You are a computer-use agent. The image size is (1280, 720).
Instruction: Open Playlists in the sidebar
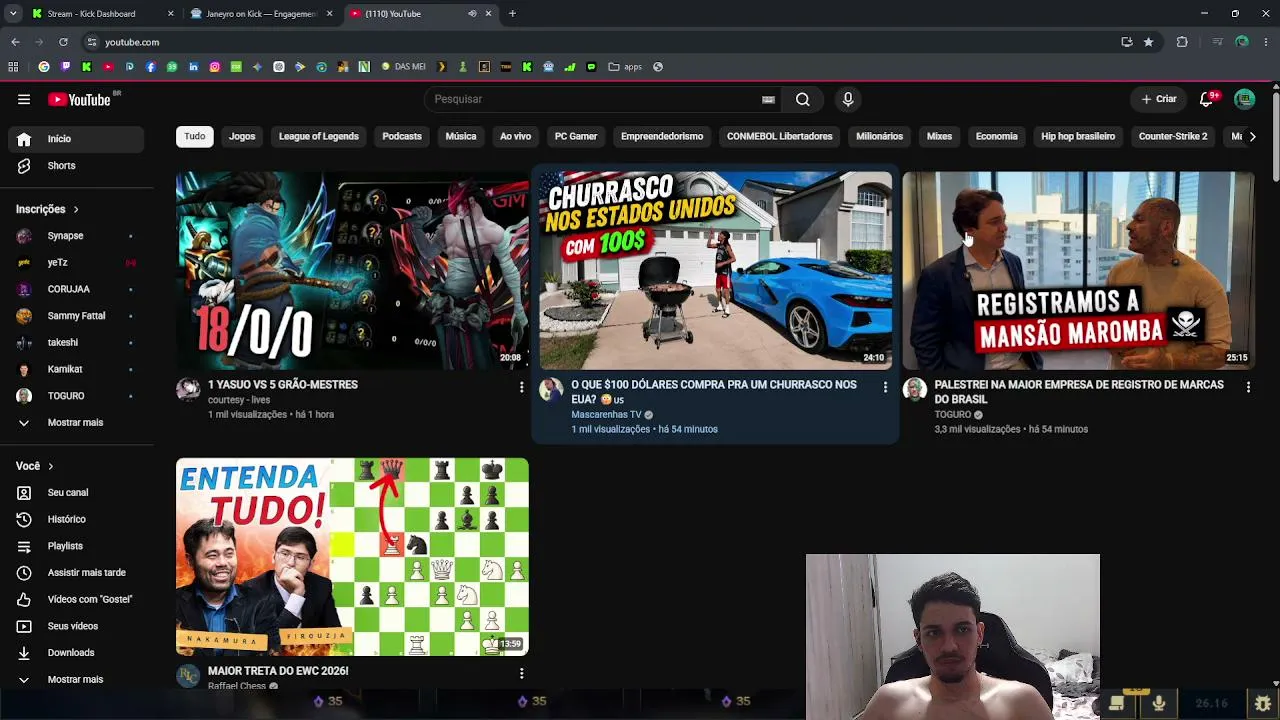76,546
